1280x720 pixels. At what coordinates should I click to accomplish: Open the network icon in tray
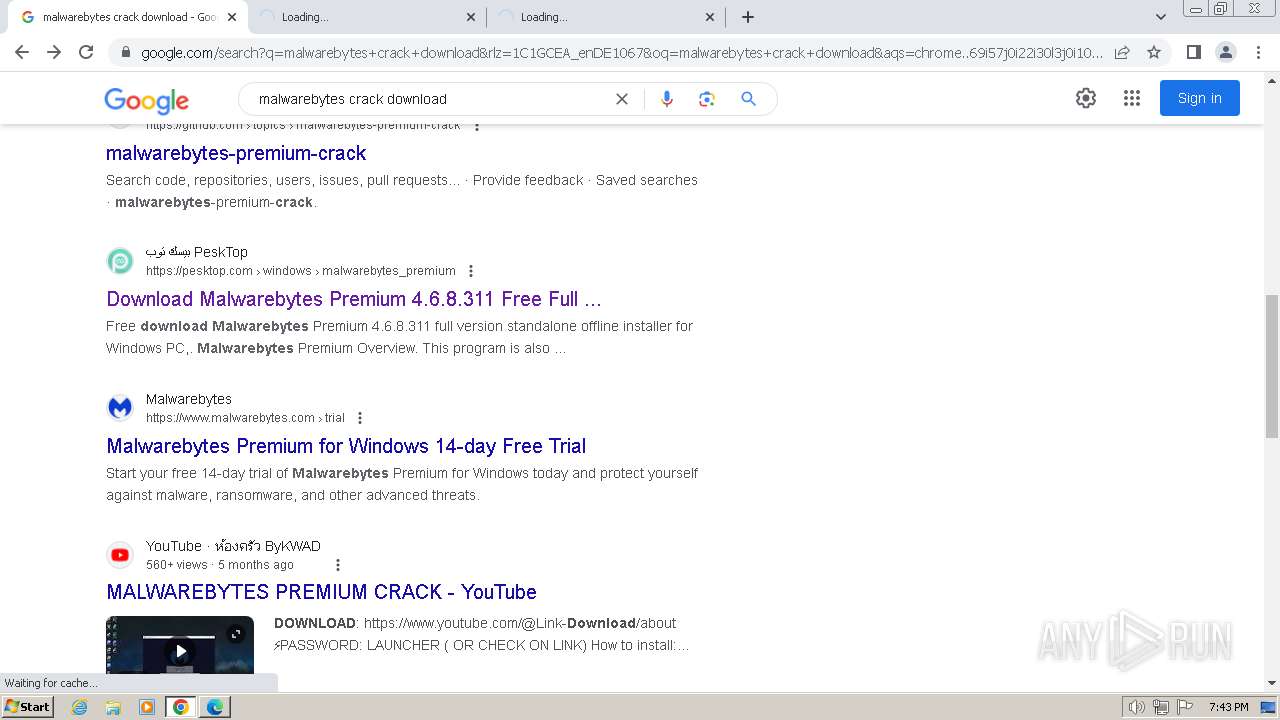(1161, 707)
